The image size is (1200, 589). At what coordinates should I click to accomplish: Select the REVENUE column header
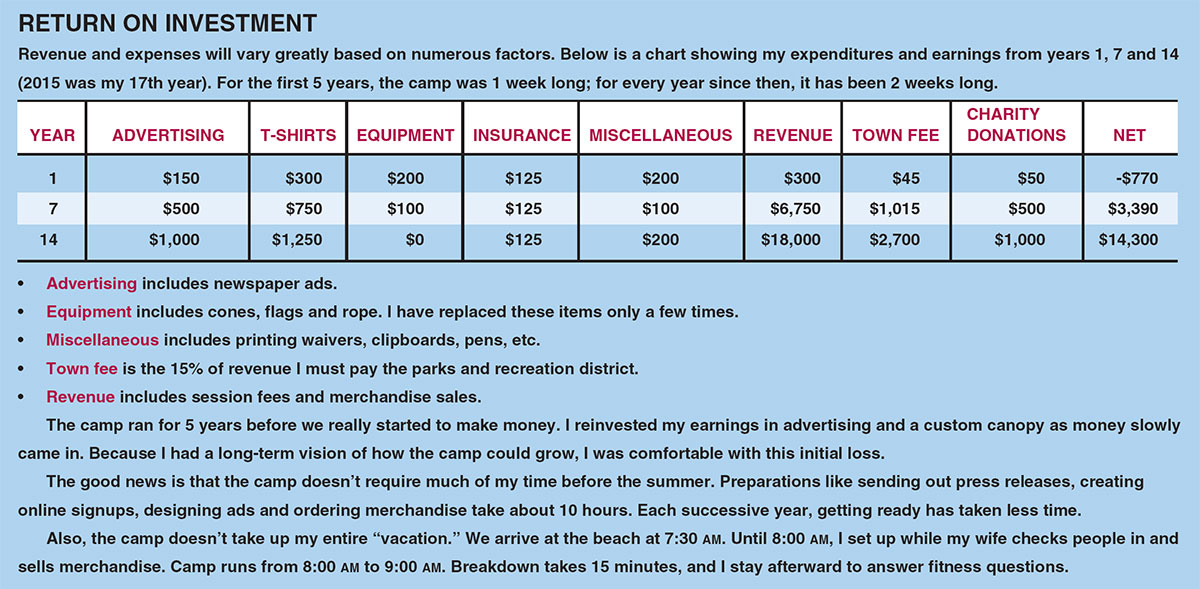[x=793, y=135]
